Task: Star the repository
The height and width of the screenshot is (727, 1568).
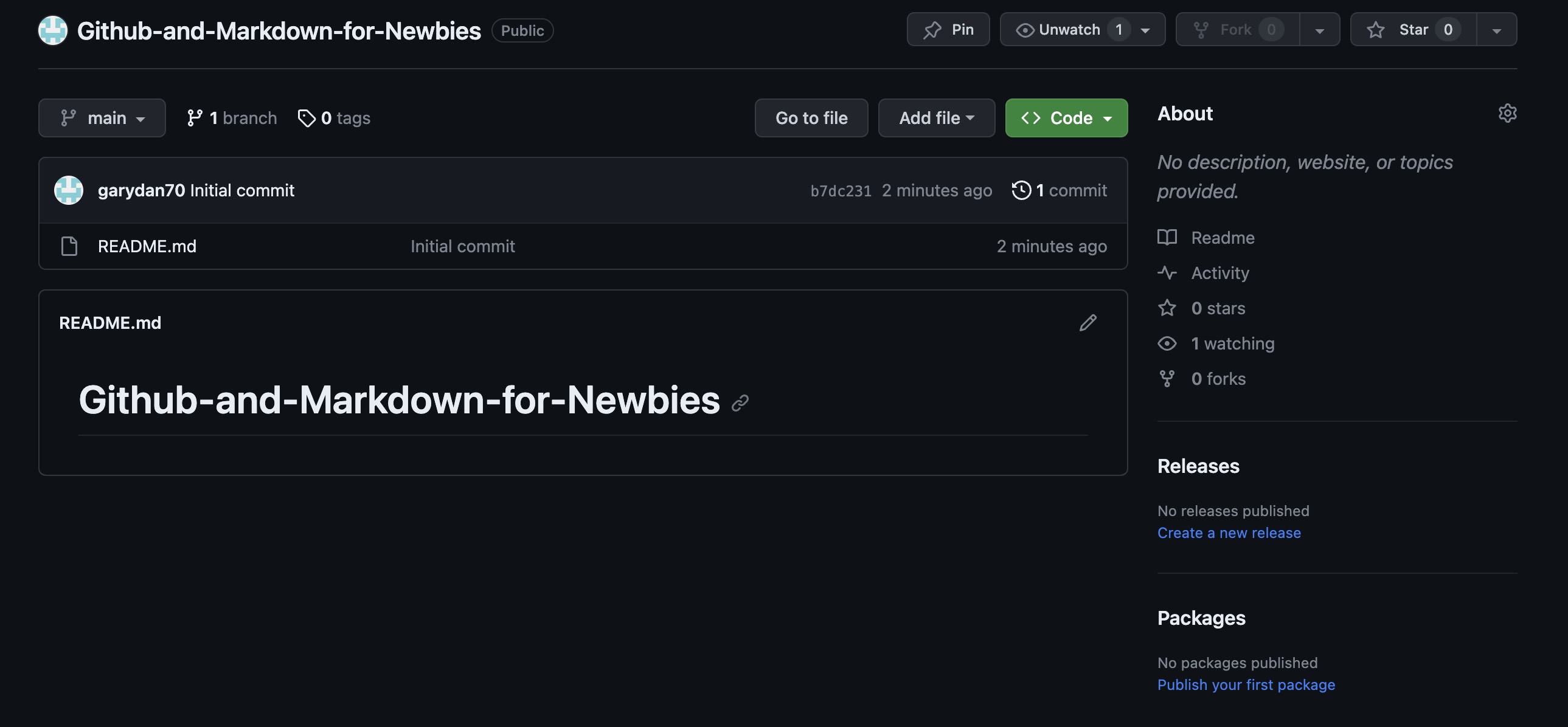Action: click(x=1412, y=29)
